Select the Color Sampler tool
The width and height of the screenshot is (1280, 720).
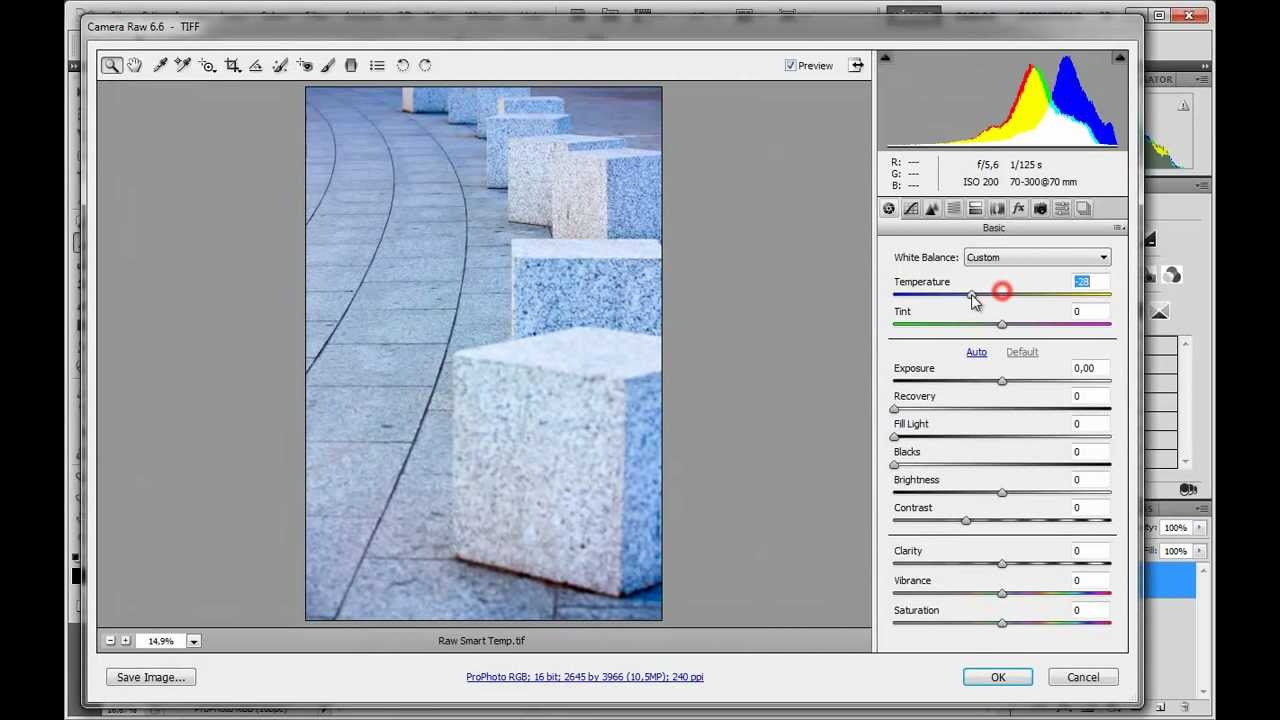pos(183,65)
